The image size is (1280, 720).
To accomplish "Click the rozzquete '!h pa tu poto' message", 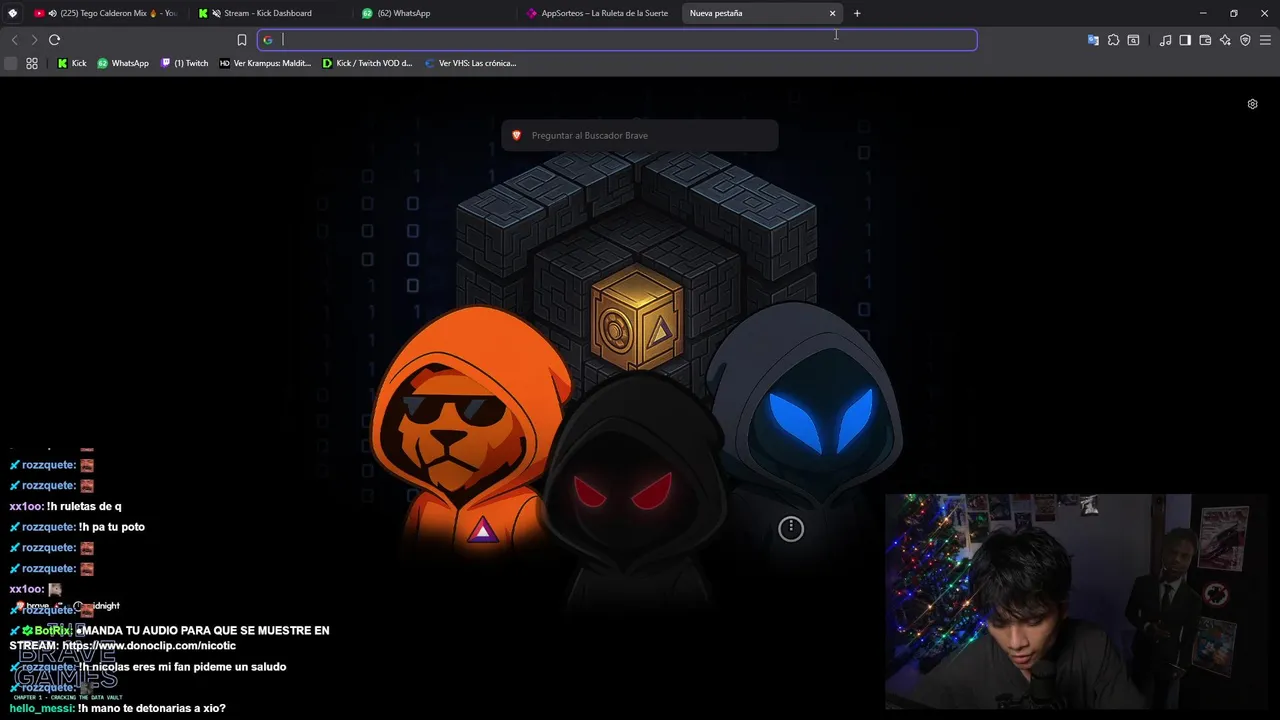I will 77,527.
